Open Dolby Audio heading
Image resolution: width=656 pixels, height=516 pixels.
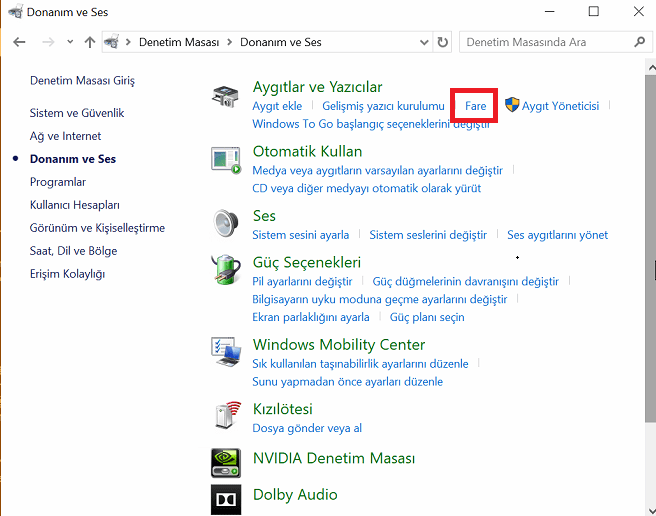[x=295, y=495]
